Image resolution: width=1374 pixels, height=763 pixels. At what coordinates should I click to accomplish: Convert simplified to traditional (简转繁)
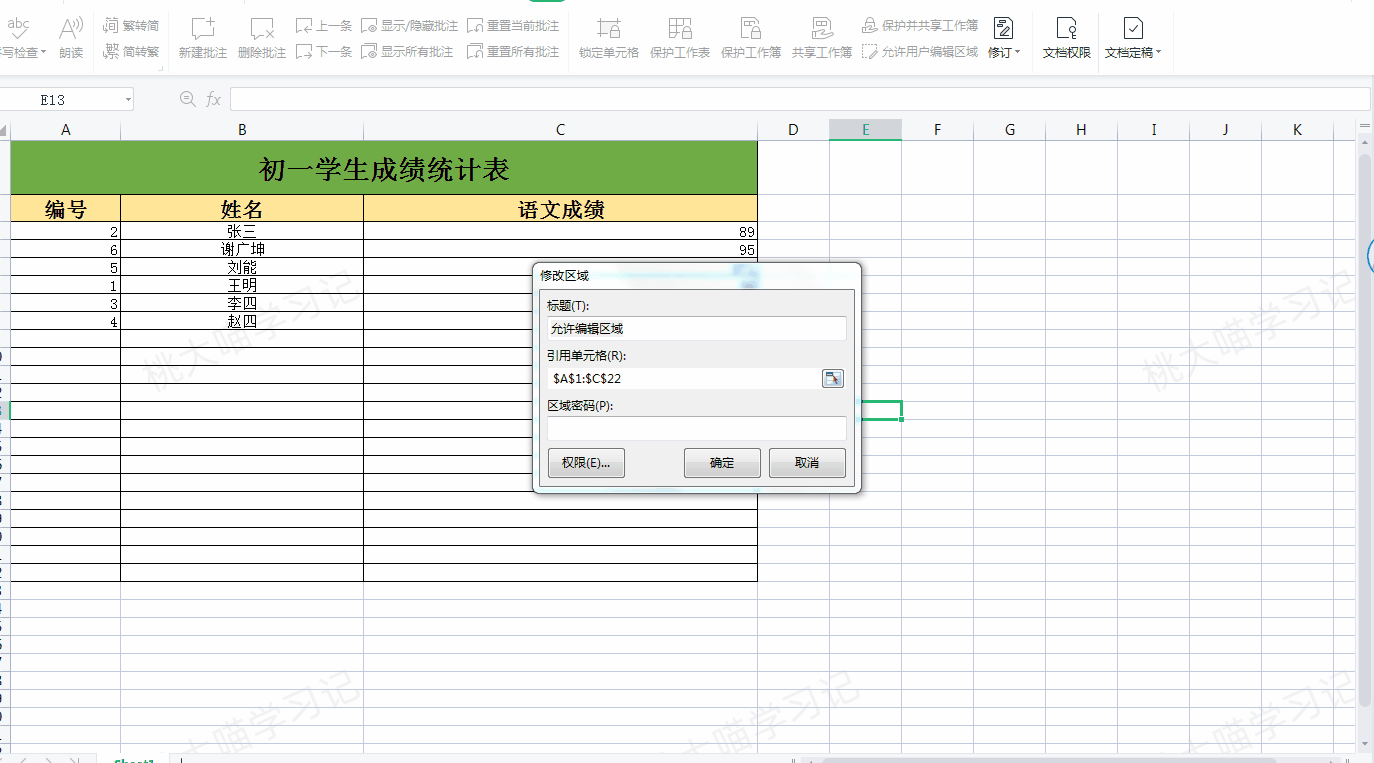(x=131, y=51)
